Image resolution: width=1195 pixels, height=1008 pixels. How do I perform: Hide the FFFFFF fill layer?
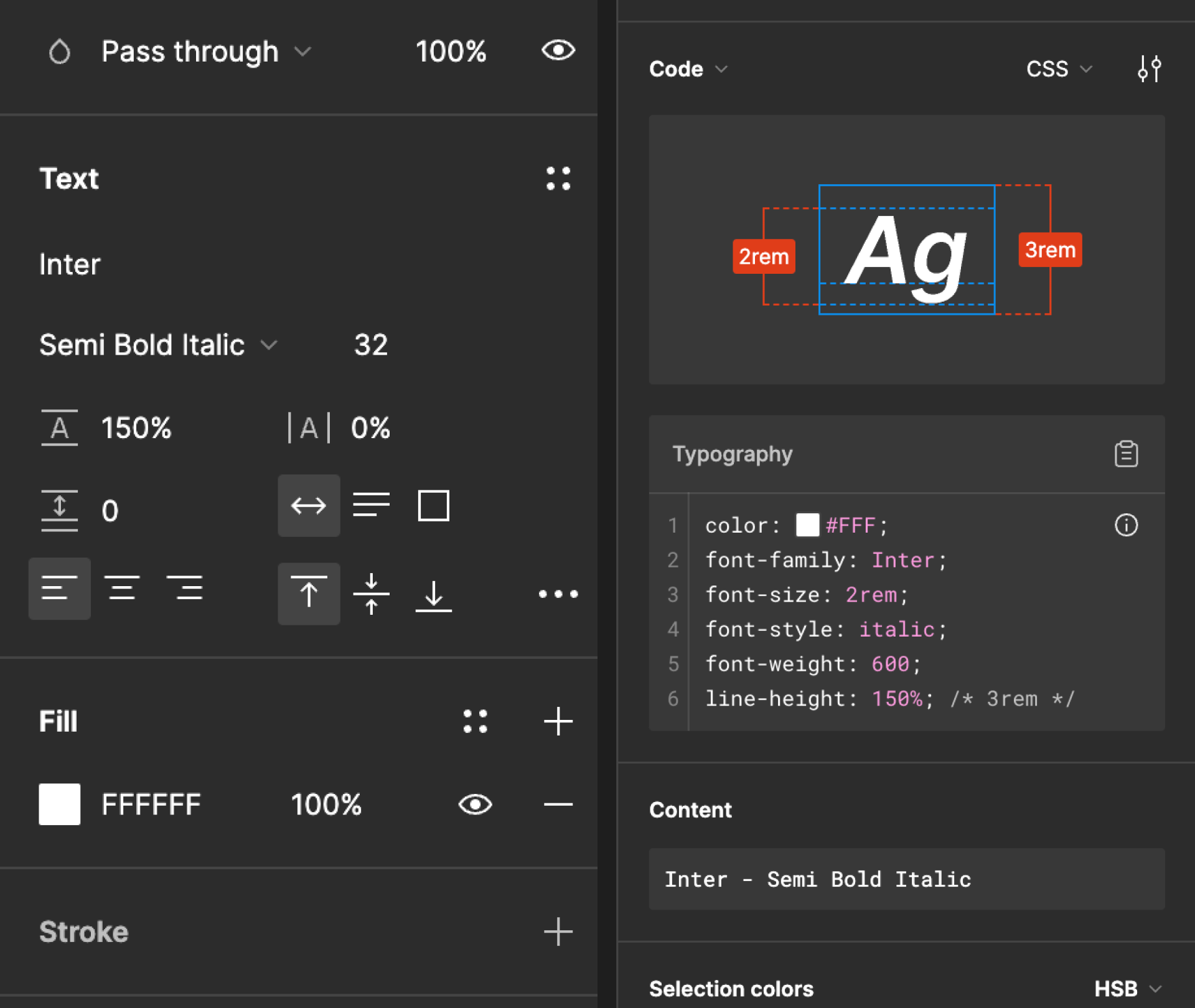[475, 805]
